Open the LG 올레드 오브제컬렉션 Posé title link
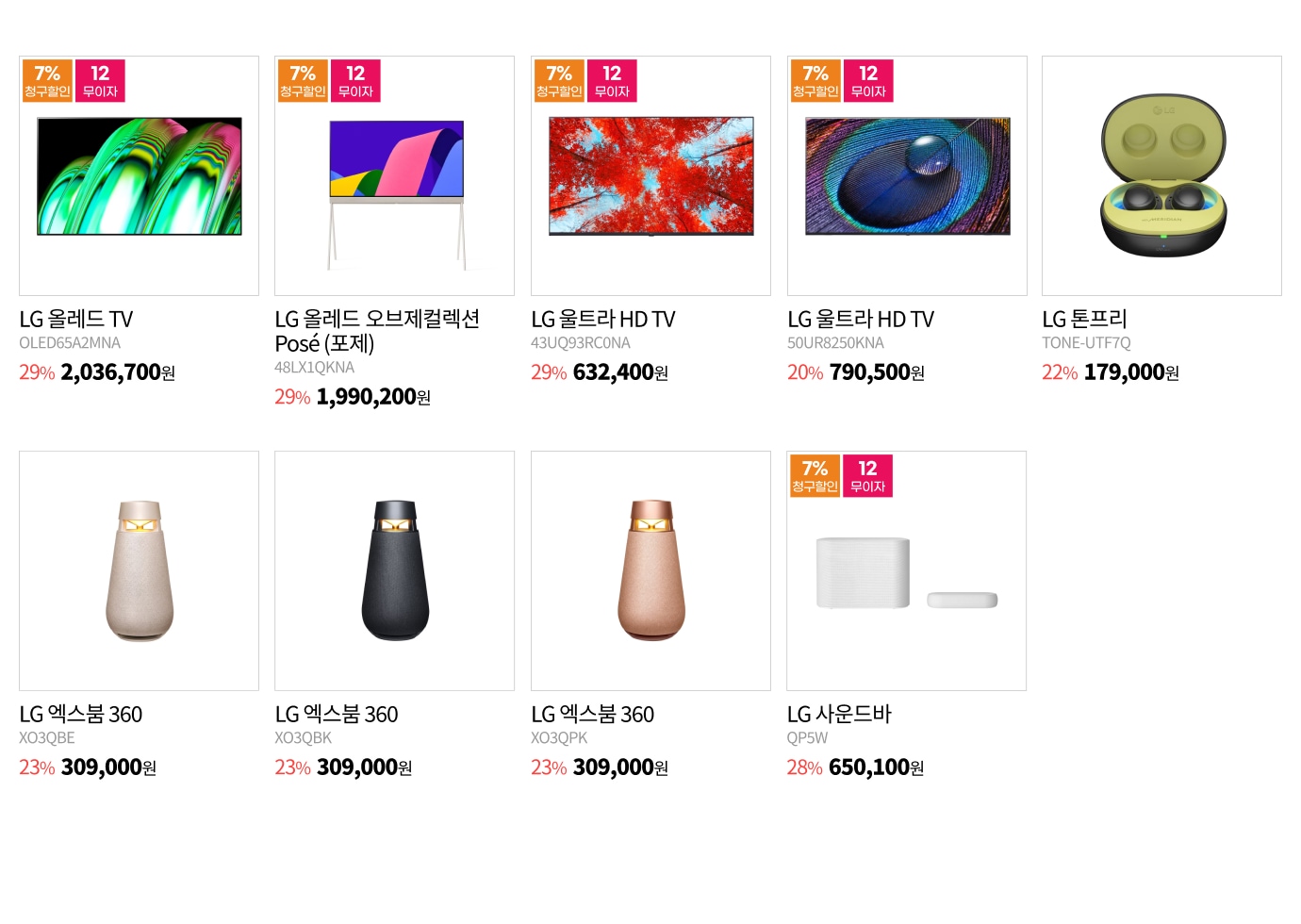The image size is (1301, 924). click(x=377, y=331)
